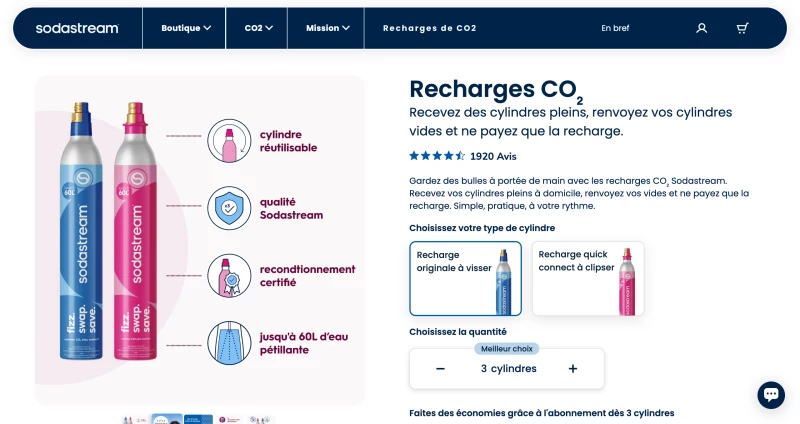
Task: Click the certified reconditioning icon
Action: coord(229,276)
